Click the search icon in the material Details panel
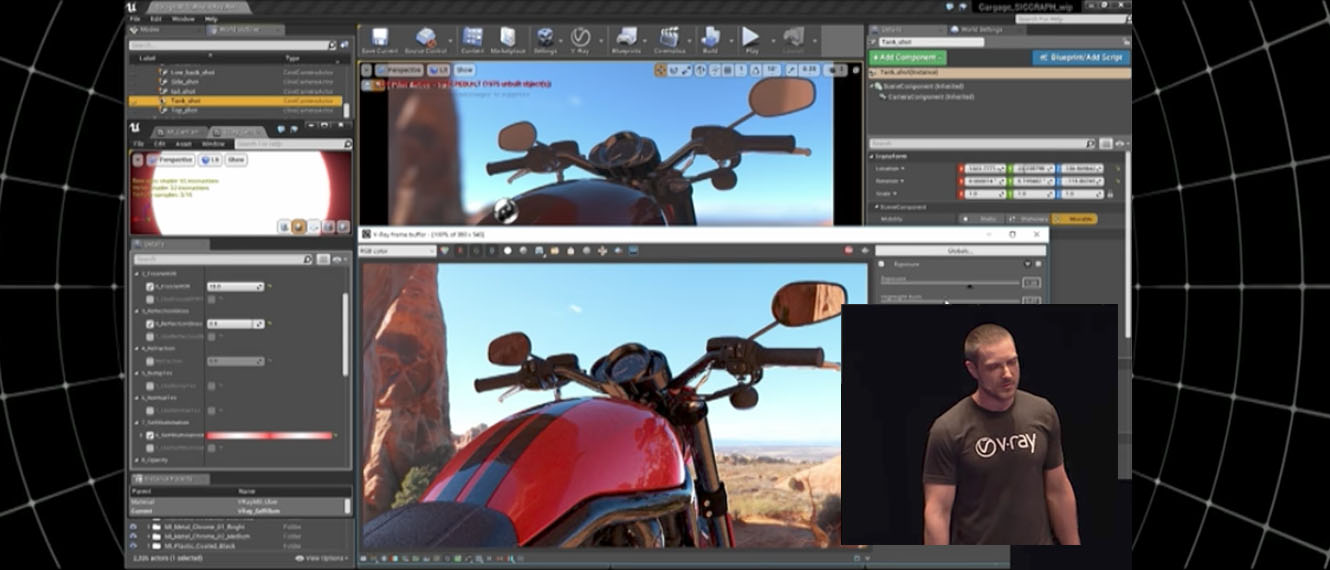 point(307,259)
